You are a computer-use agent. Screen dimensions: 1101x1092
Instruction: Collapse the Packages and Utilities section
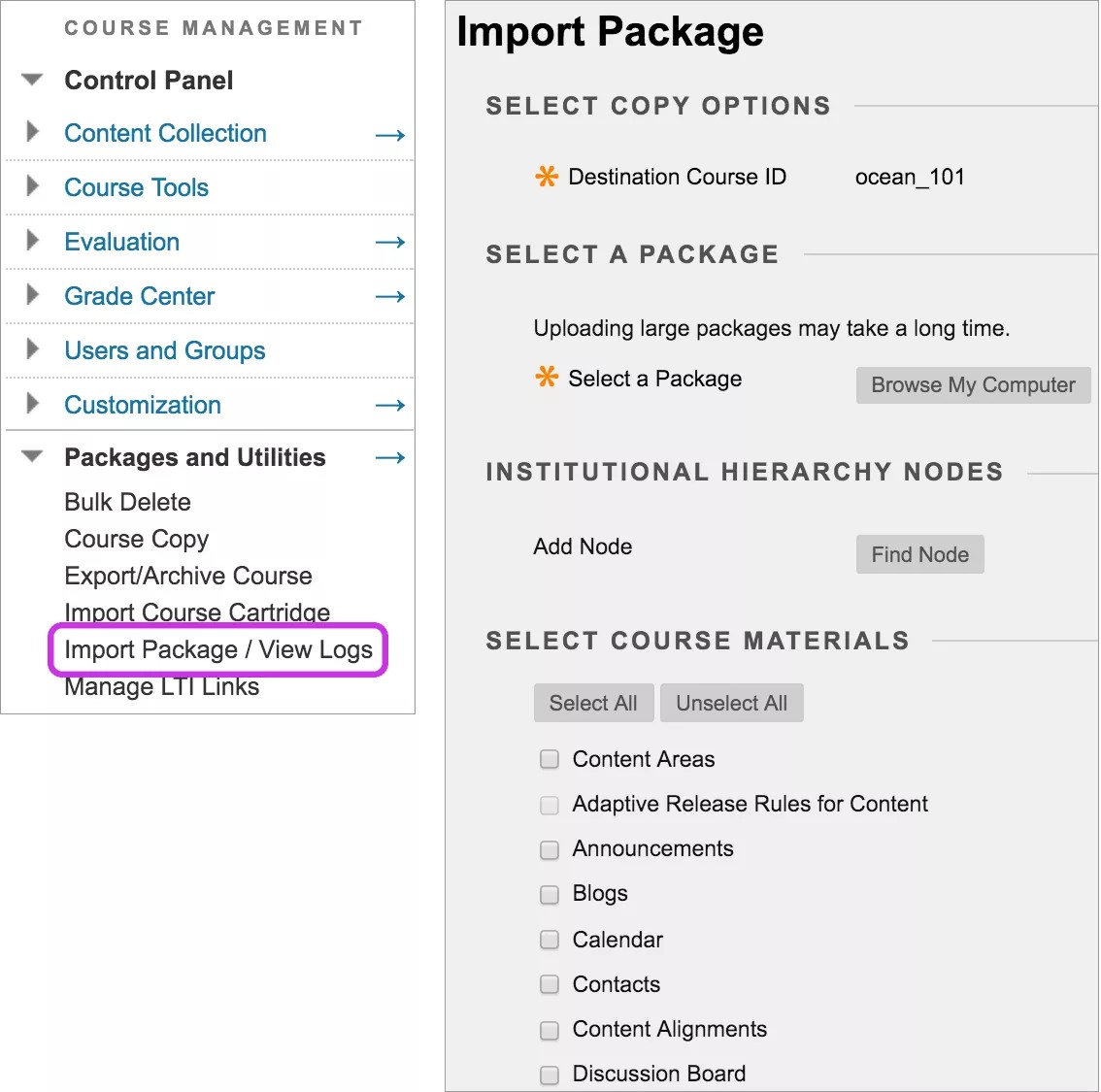coord(32,457)
